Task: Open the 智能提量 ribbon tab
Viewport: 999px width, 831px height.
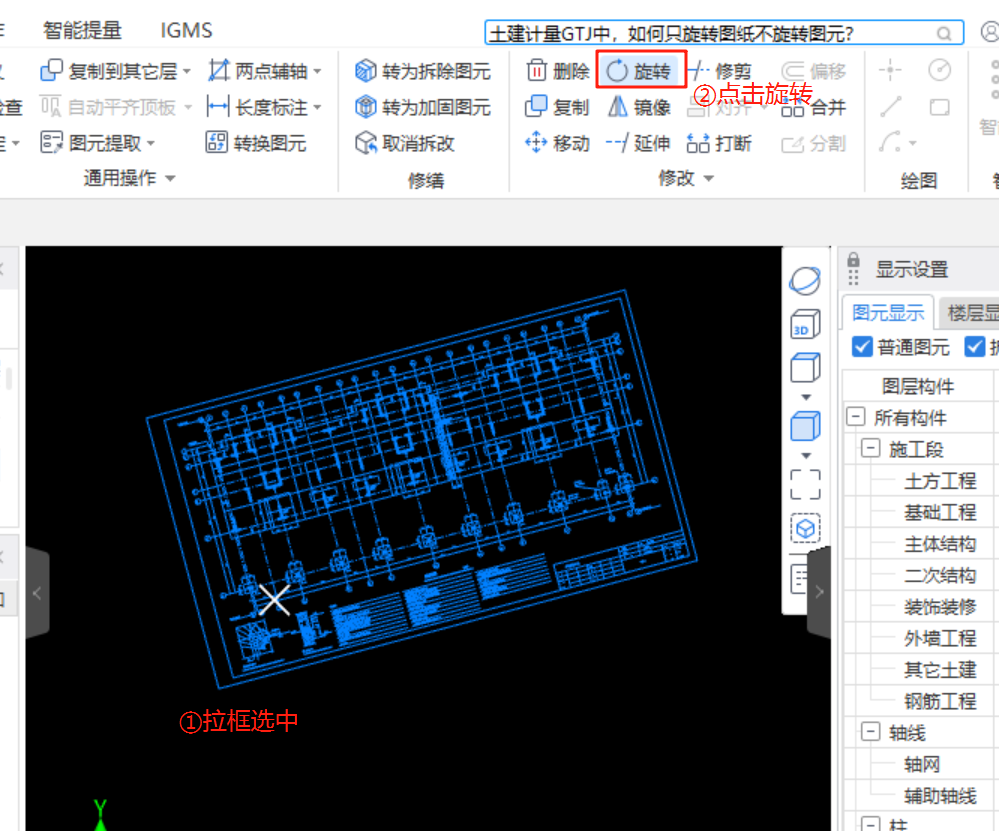Action: click(x=82, y=30)
